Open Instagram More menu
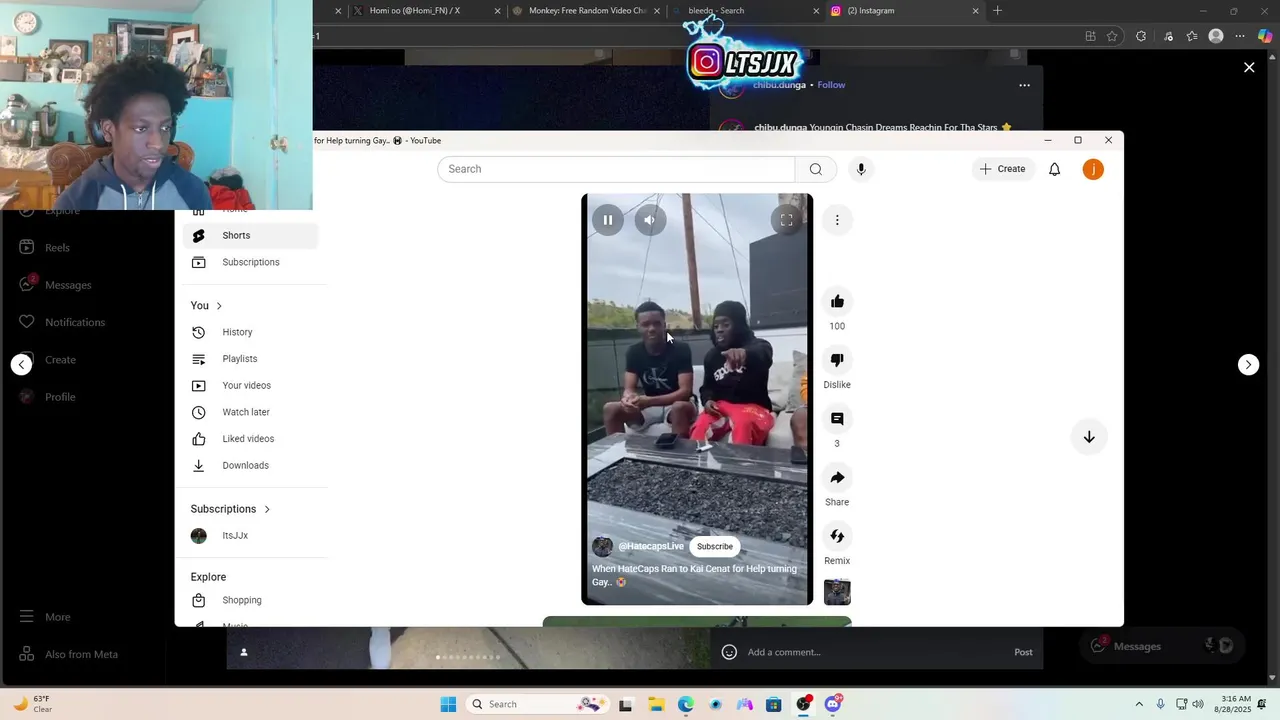The image size is (1280, 720). pos(45,617)
